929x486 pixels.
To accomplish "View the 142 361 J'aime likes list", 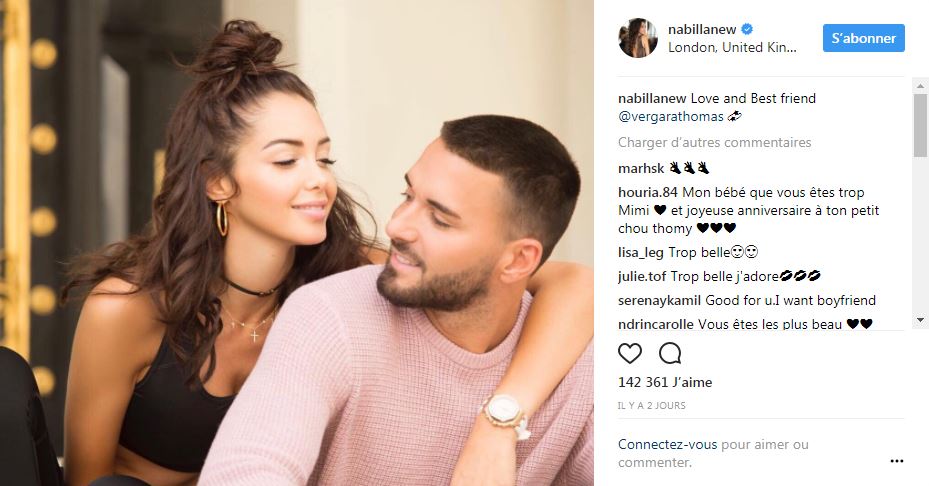I will [x=665, y=382].
